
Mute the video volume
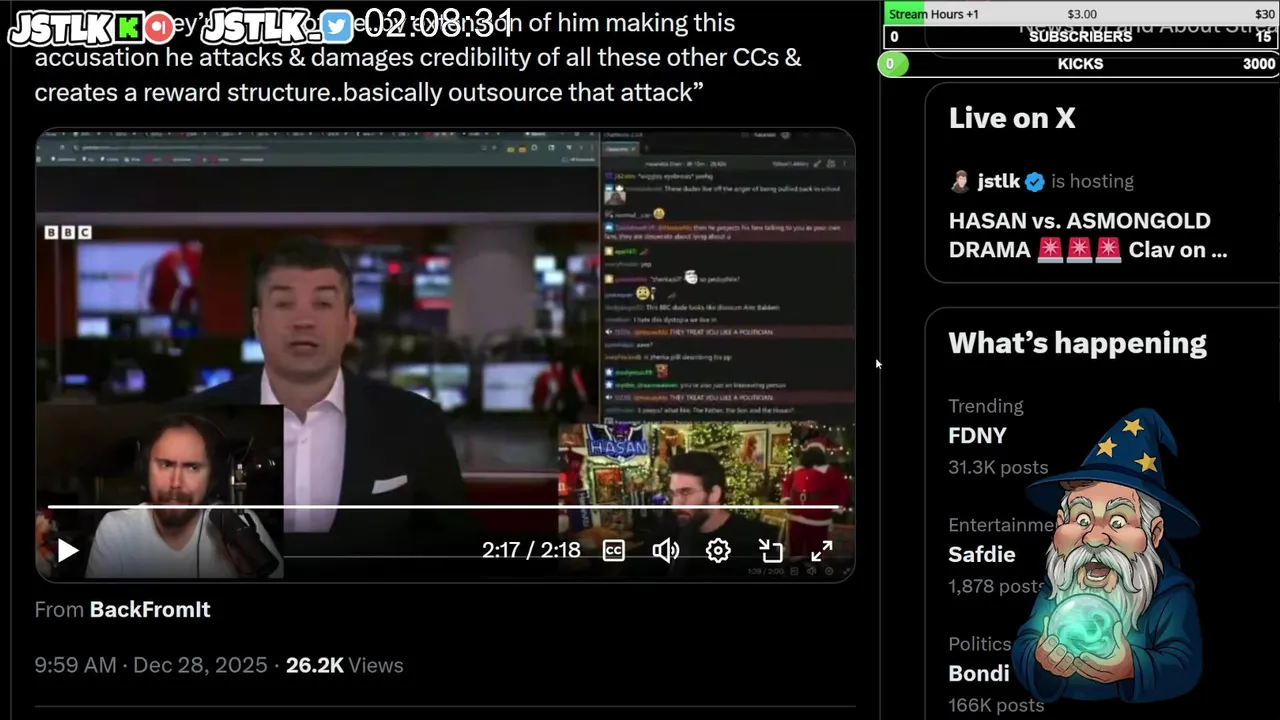tap(666, 551)
